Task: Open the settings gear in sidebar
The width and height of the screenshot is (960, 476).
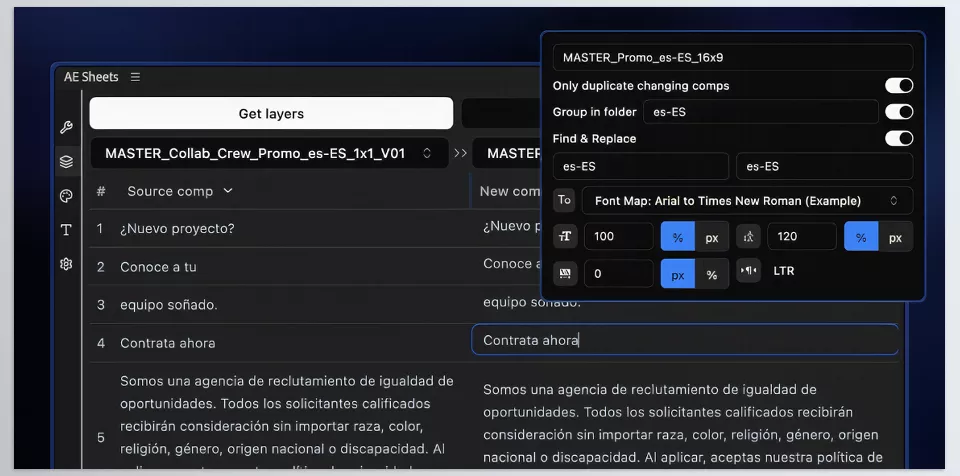Action: coord(66,264)
